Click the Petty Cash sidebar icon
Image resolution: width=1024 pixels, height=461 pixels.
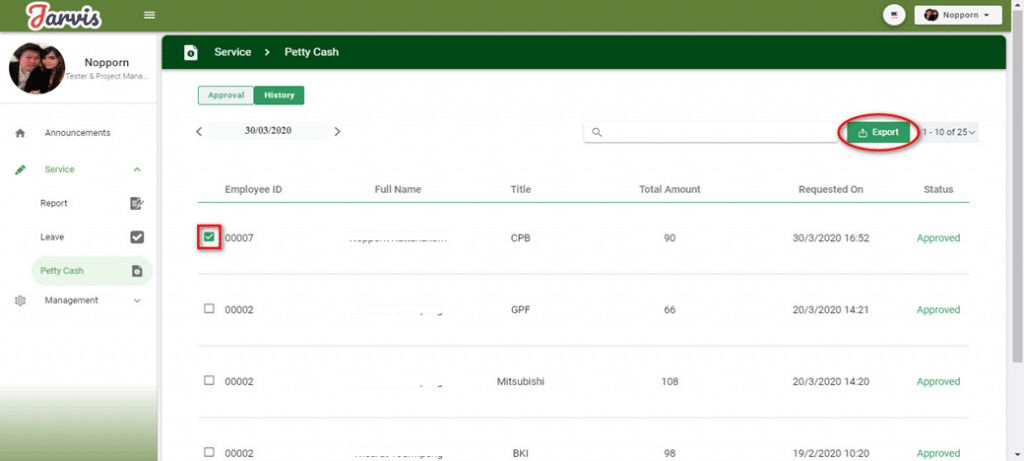click(137, 271)
